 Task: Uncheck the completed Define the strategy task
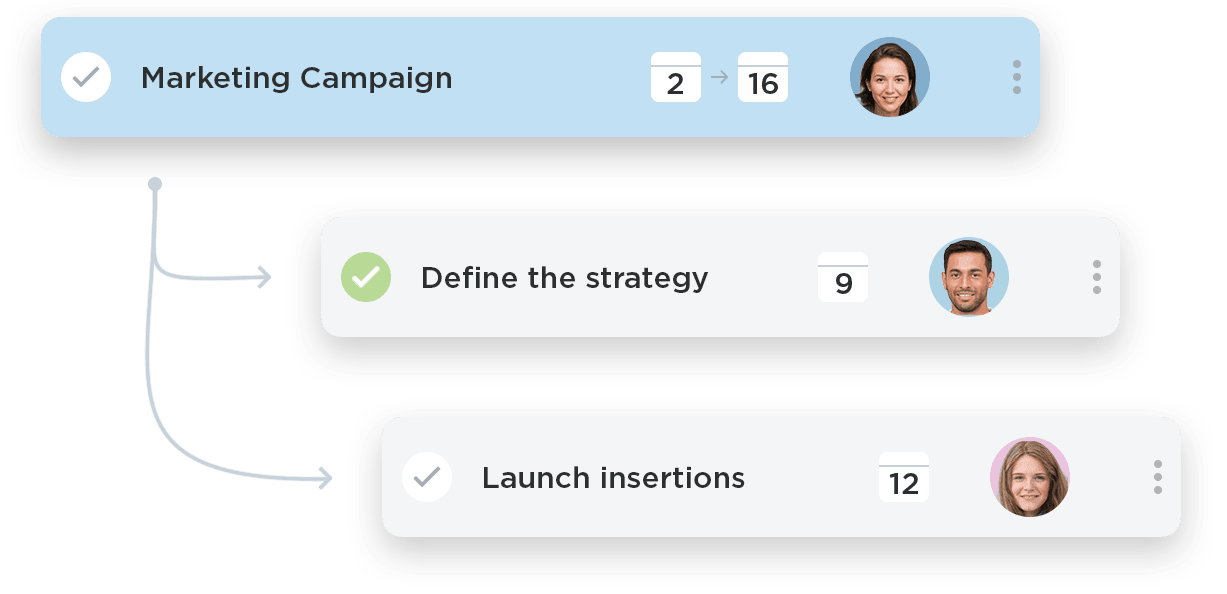click(366, 277)
